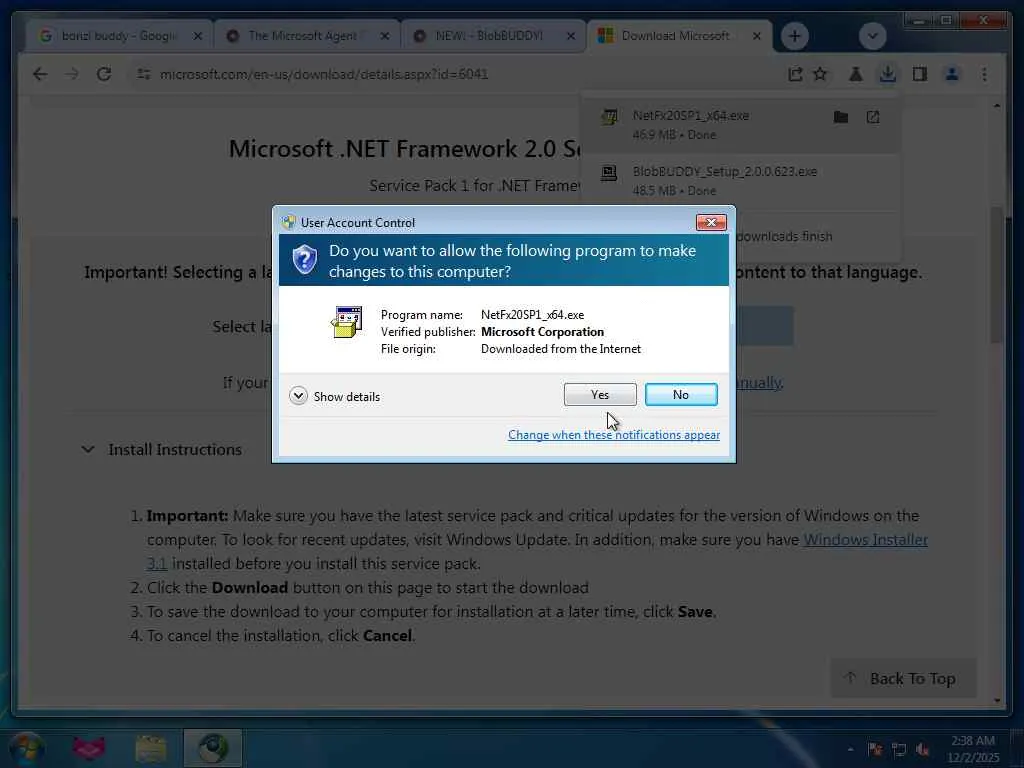Viewport: 1024px width, 768px height.
Task: Click page vertical scrollbar thumb
Action: point(997,274)
